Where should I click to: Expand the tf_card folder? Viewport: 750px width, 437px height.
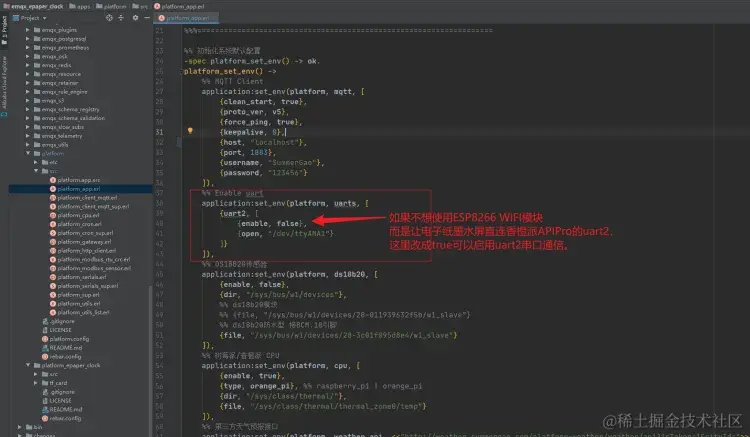[x=35, y=383]
